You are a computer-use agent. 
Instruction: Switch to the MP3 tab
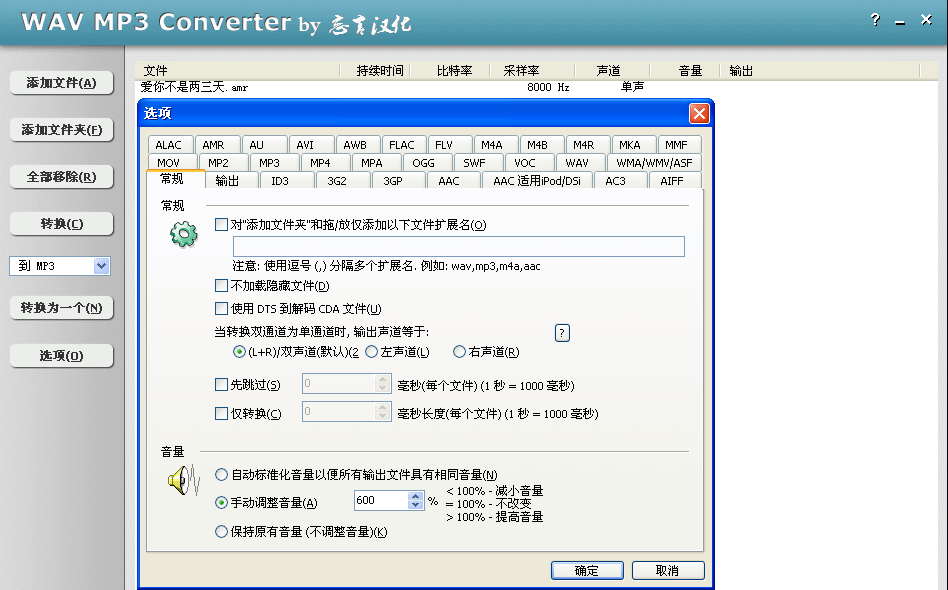269,163
